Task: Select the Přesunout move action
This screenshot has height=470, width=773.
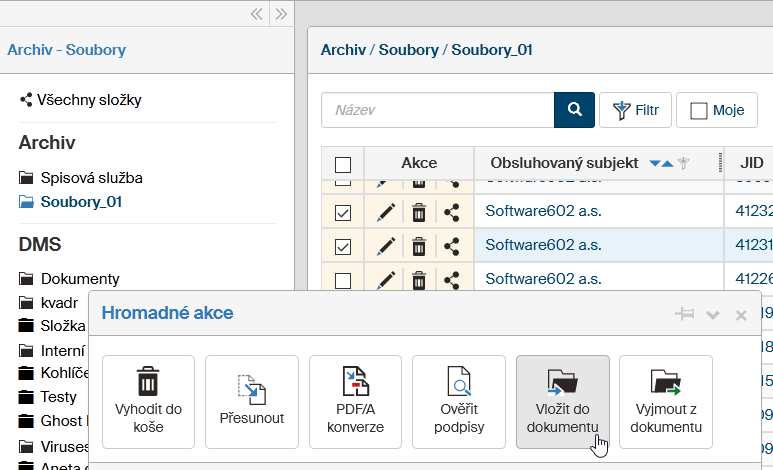Action: coord(251,402)
